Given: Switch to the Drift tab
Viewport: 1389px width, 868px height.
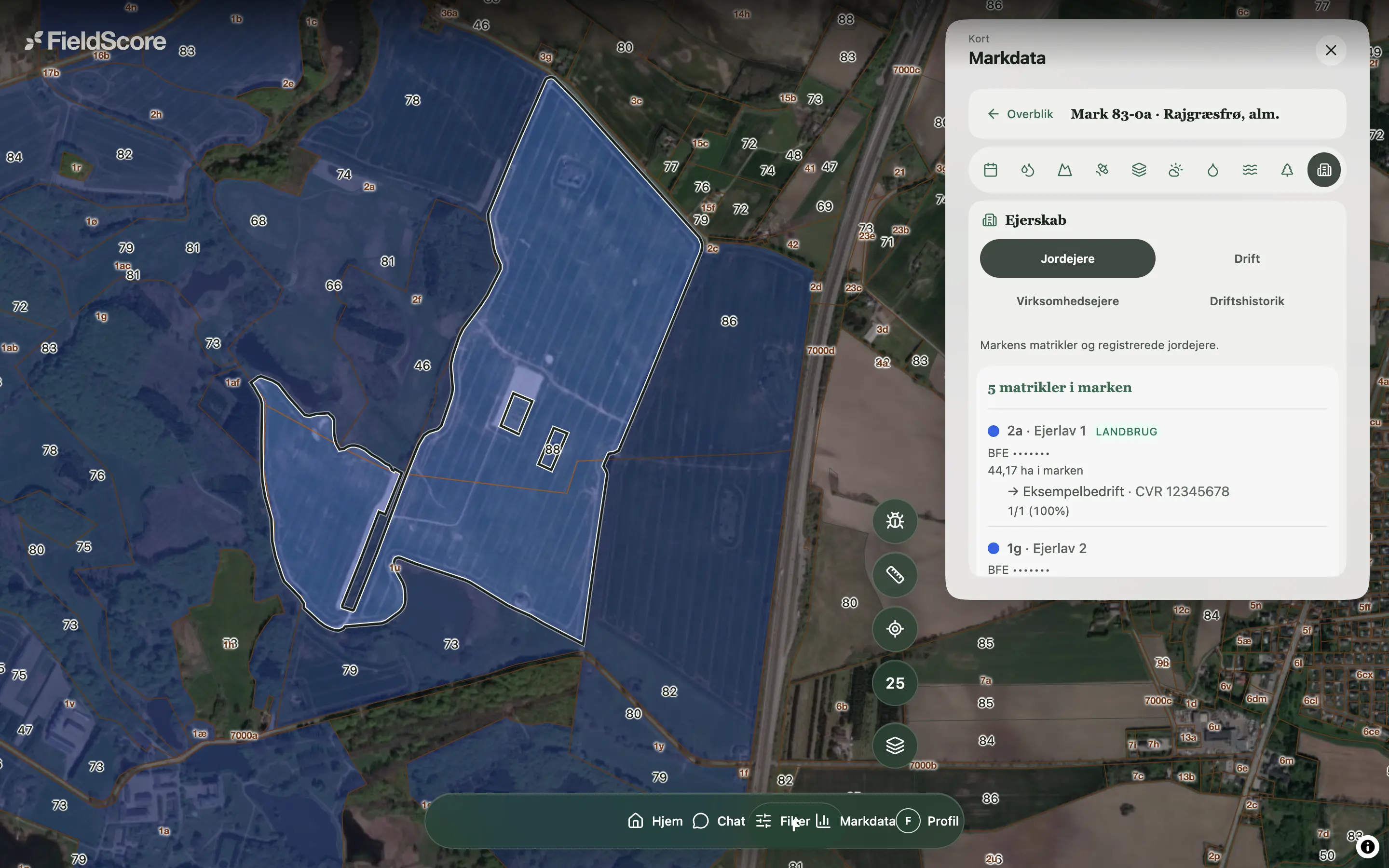Looking at the screenshot, I should click(x=1247, y=258).
